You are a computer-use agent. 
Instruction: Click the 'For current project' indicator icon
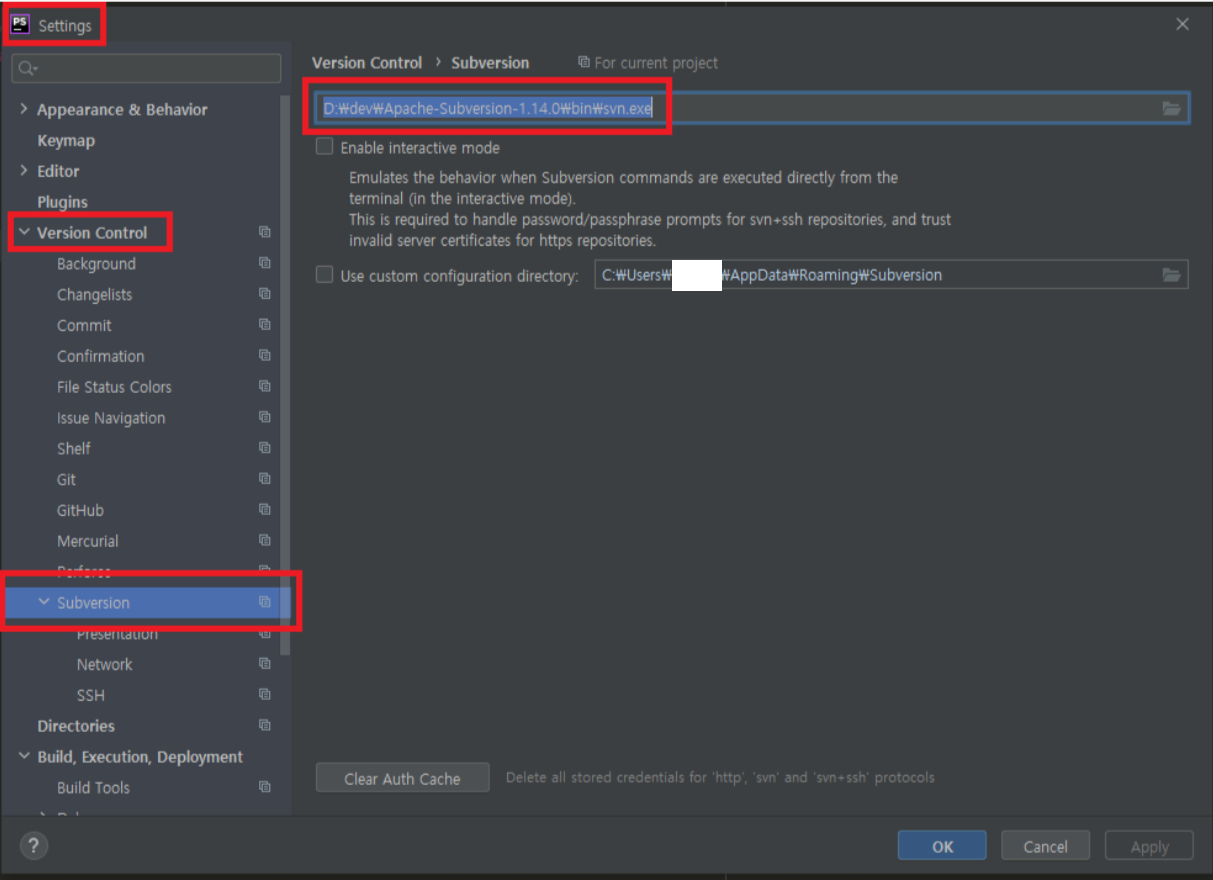click(584, 62)
